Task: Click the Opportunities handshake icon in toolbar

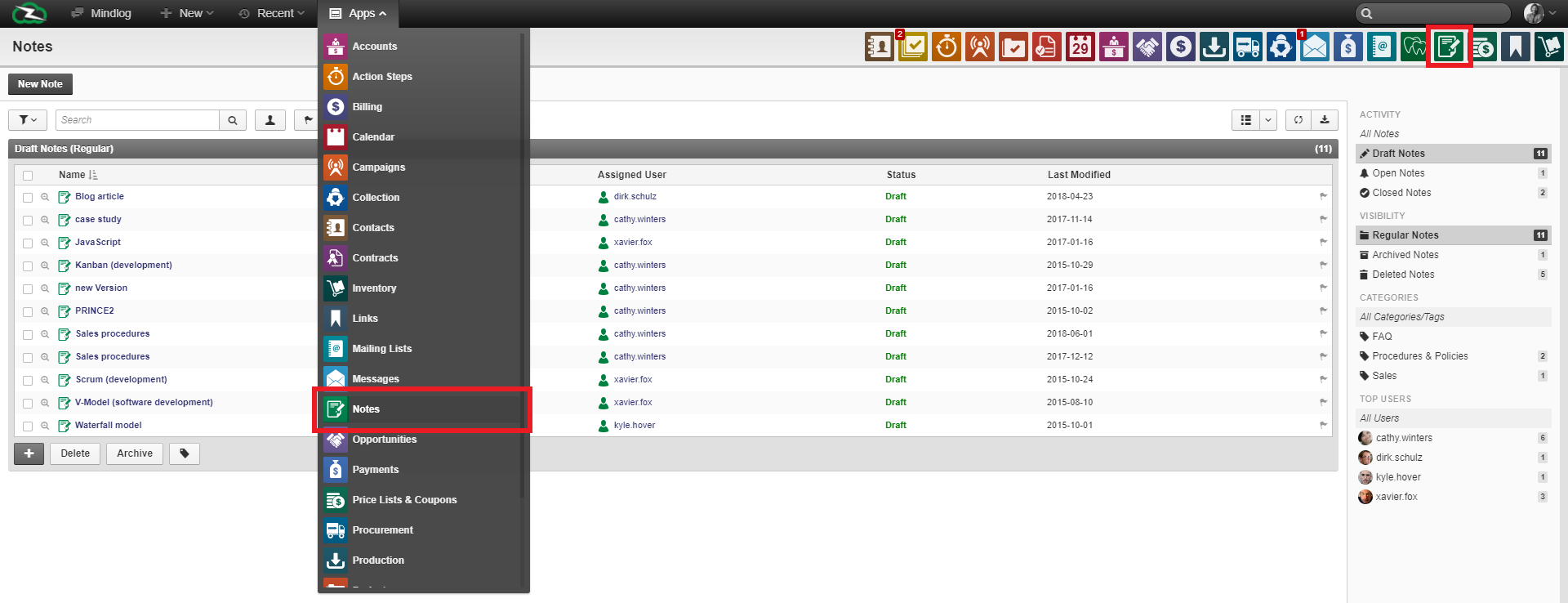Action: 1147,47
